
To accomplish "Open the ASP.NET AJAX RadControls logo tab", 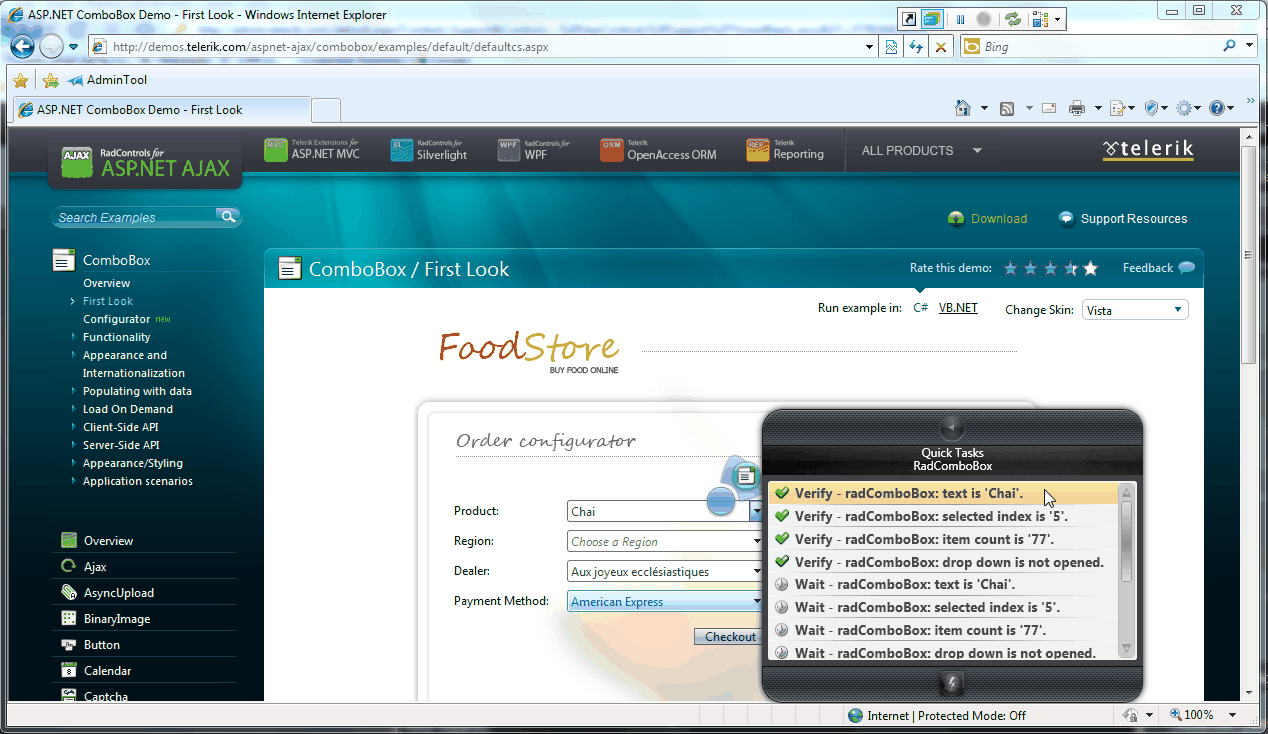I will [x=146, y=161].
